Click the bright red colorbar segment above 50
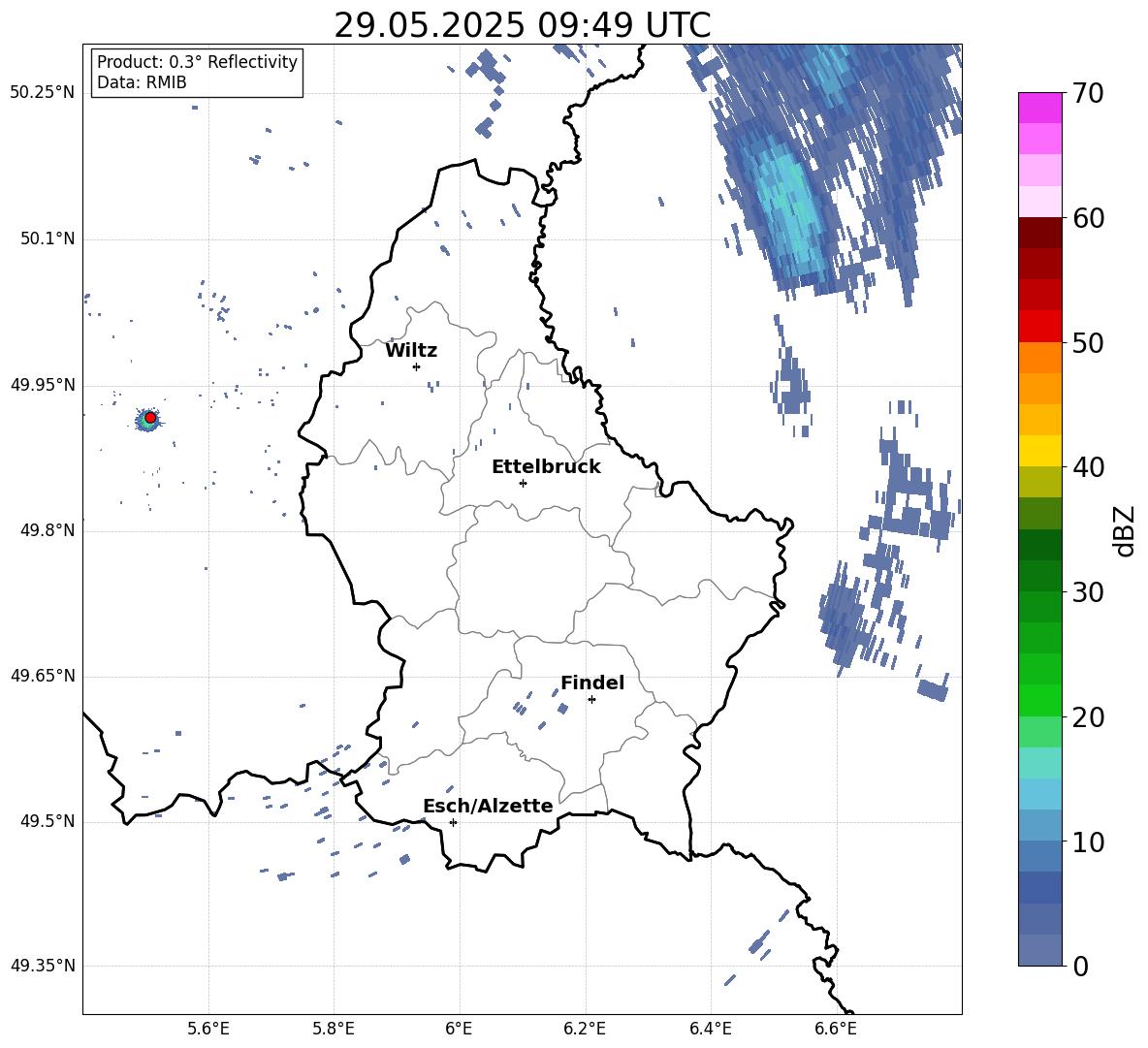The width and height of the screenshot is (1148, 1048). tap(1039, 327)
